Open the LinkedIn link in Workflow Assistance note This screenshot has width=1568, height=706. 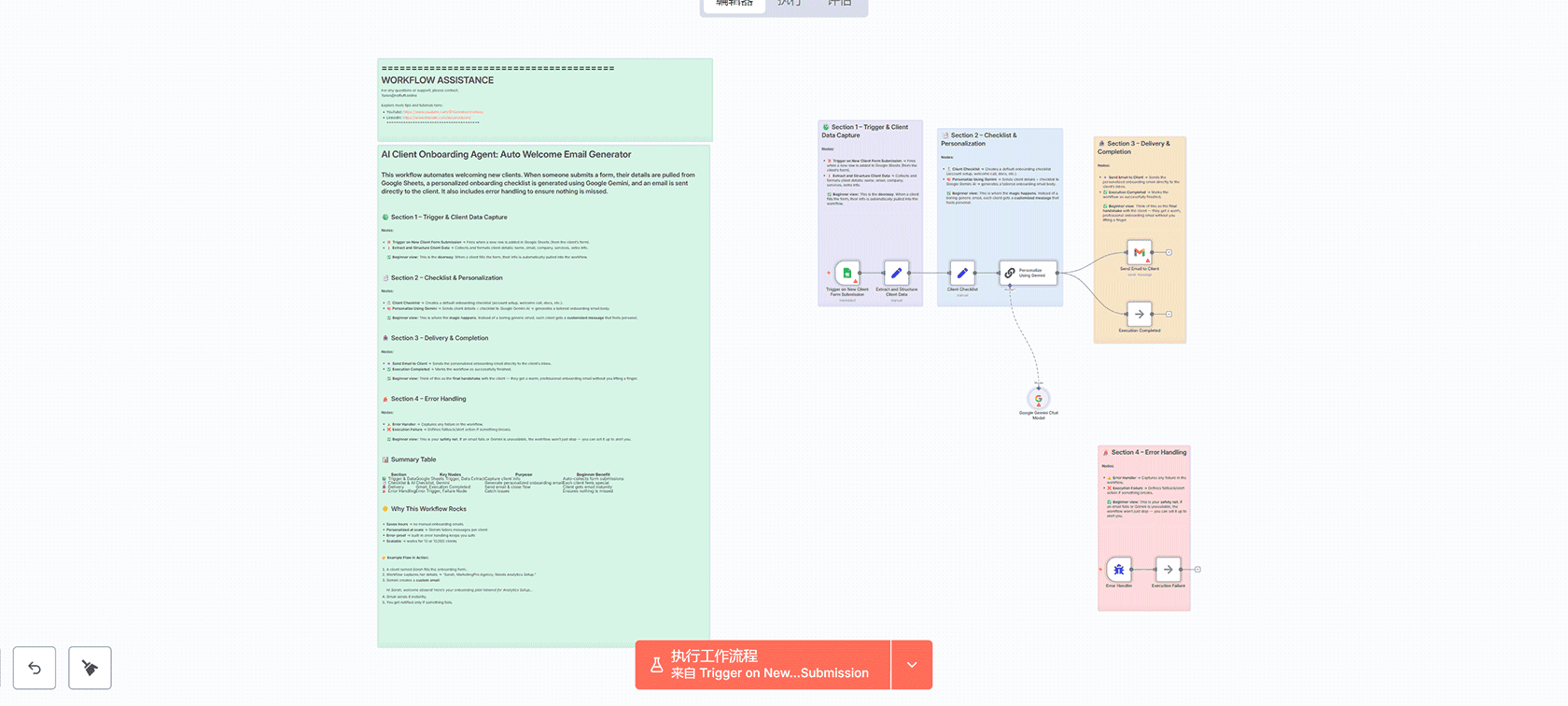tap(437, 118)
